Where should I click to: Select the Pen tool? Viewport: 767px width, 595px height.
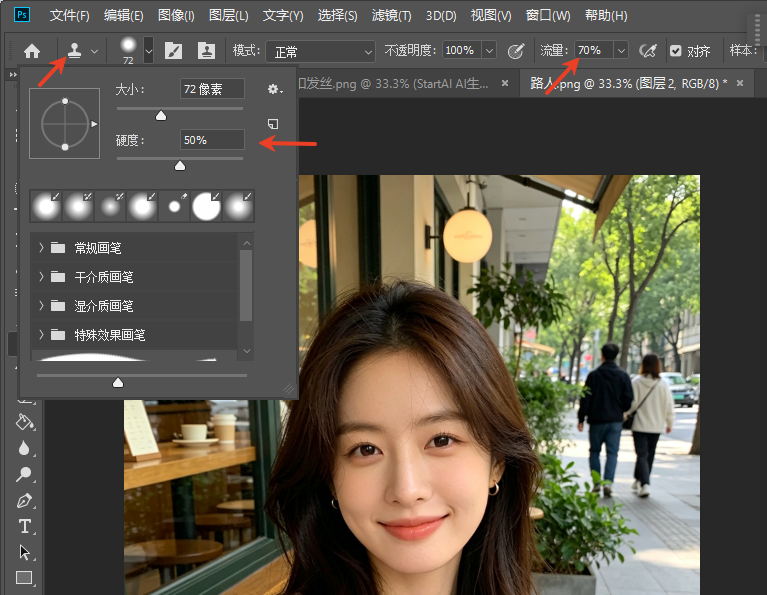(x=24, y=500)
